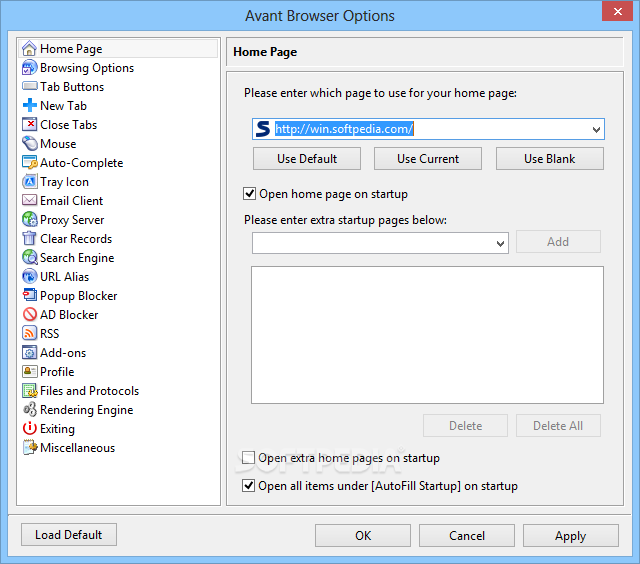Viewport: 640px width, 564px height.
Task: Click inside the extra startup pages list box
Action: click(x=427, y=335)
